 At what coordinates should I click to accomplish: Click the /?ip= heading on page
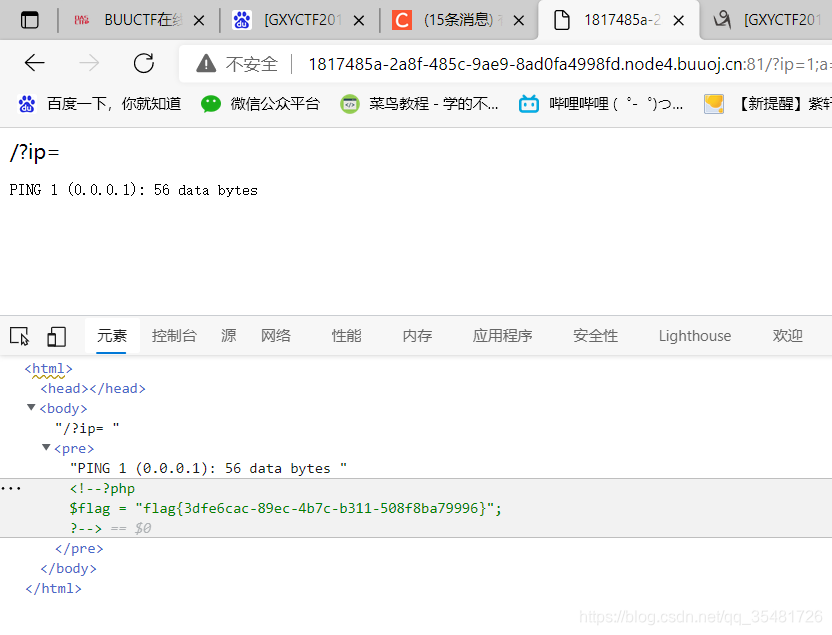[34, 153]
